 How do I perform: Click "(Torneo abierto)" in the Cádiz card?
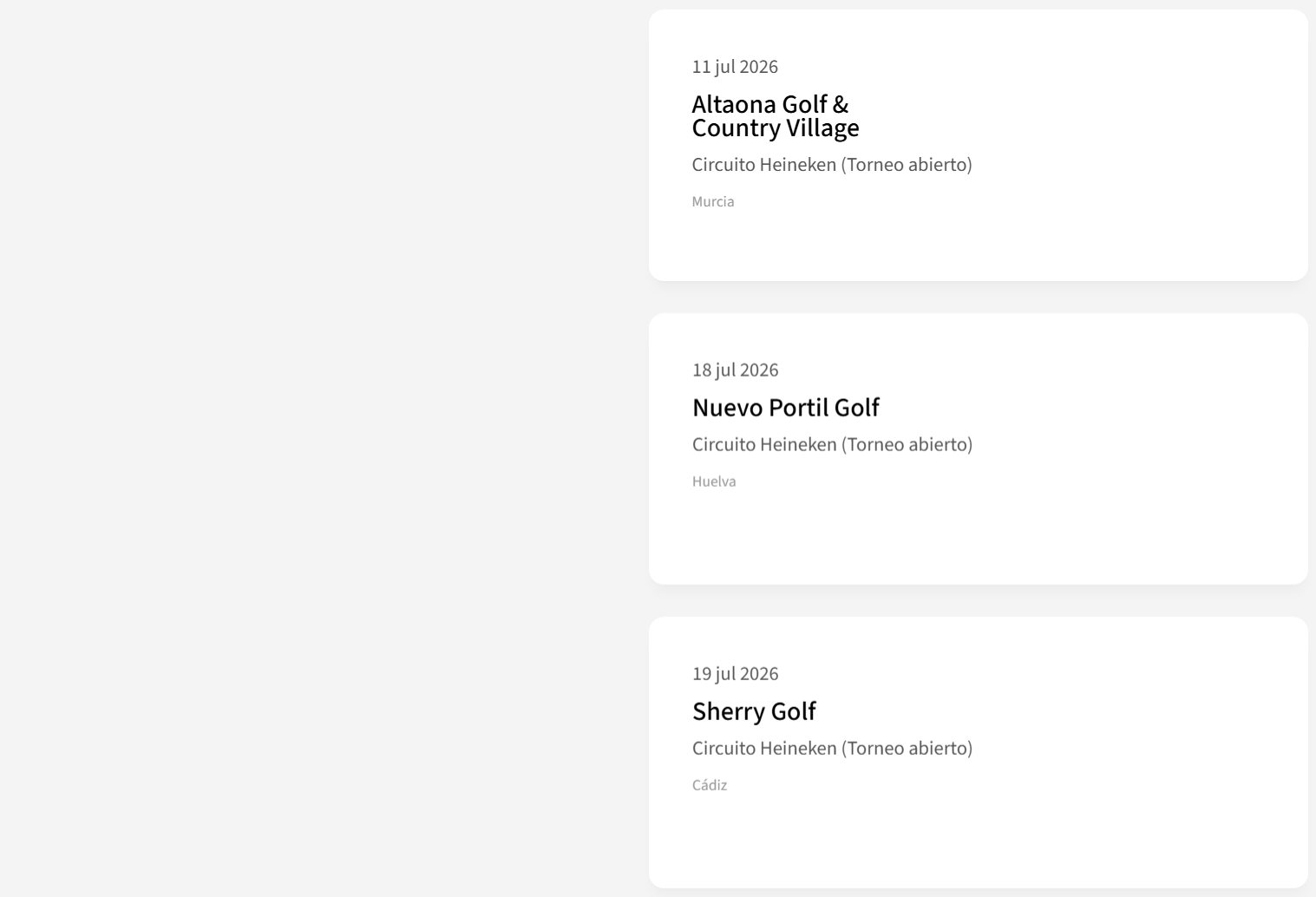[x=907, y=749]
